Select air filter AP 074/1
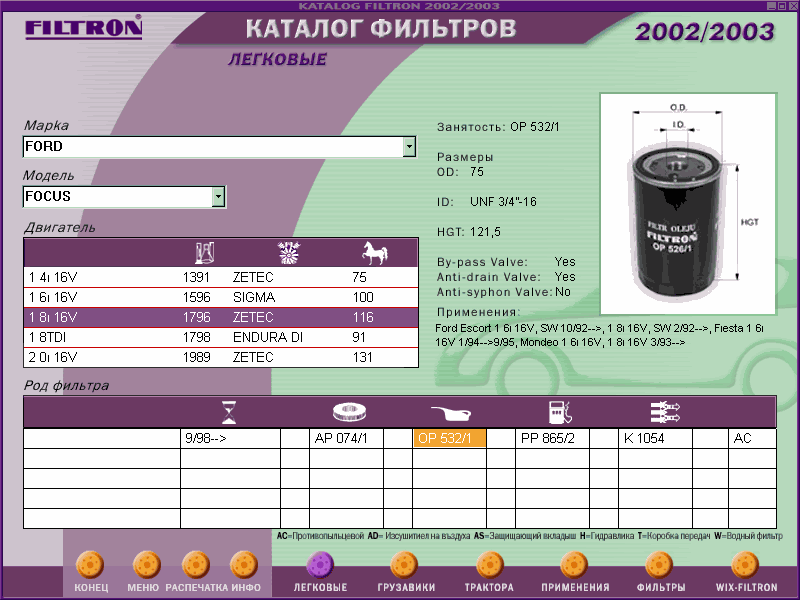The height and width of the screenshot is (600, 800). 346,438
